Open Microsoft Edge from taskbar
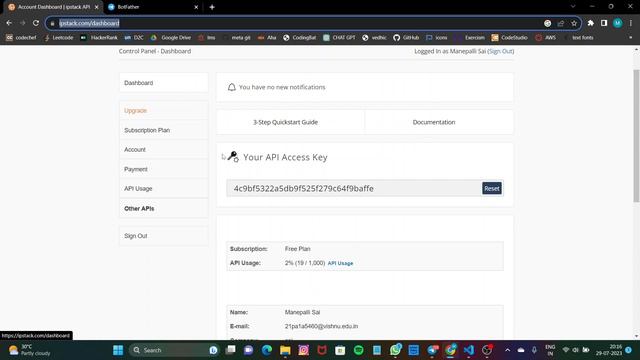 (x=267, y=350)
